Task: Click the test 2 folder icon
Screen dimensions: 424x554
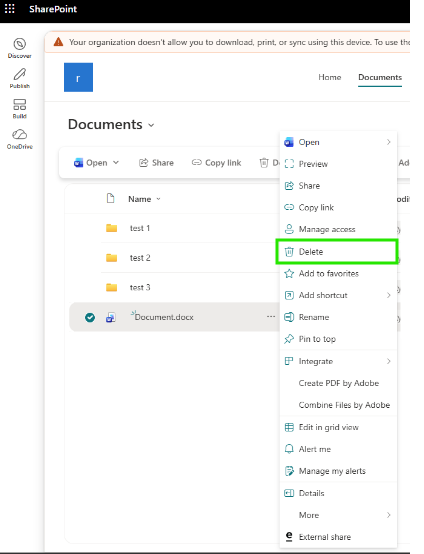Action: pos(112,258)
